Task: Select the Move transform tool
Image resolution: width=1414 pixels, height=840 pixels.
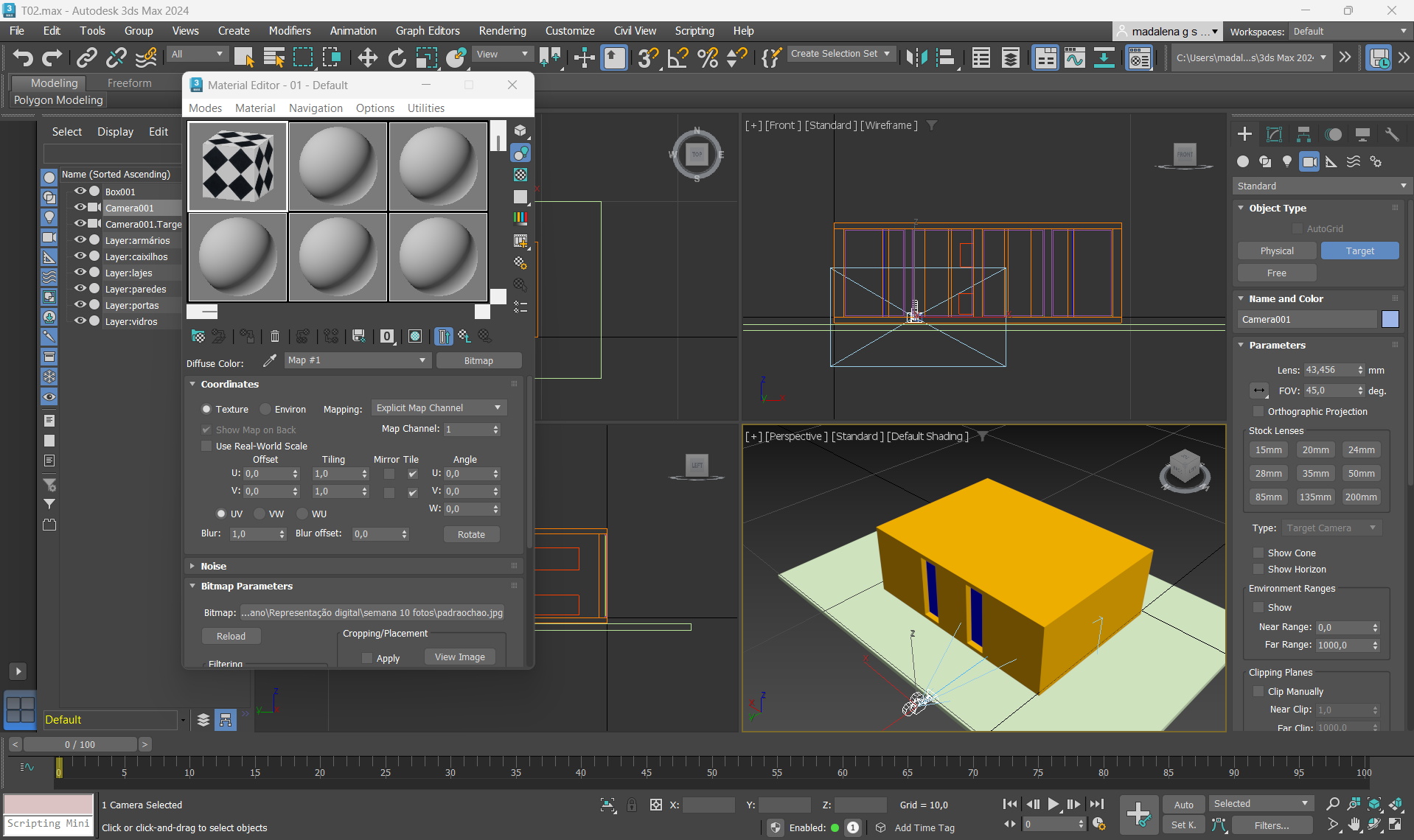Action: coord(367,57)
